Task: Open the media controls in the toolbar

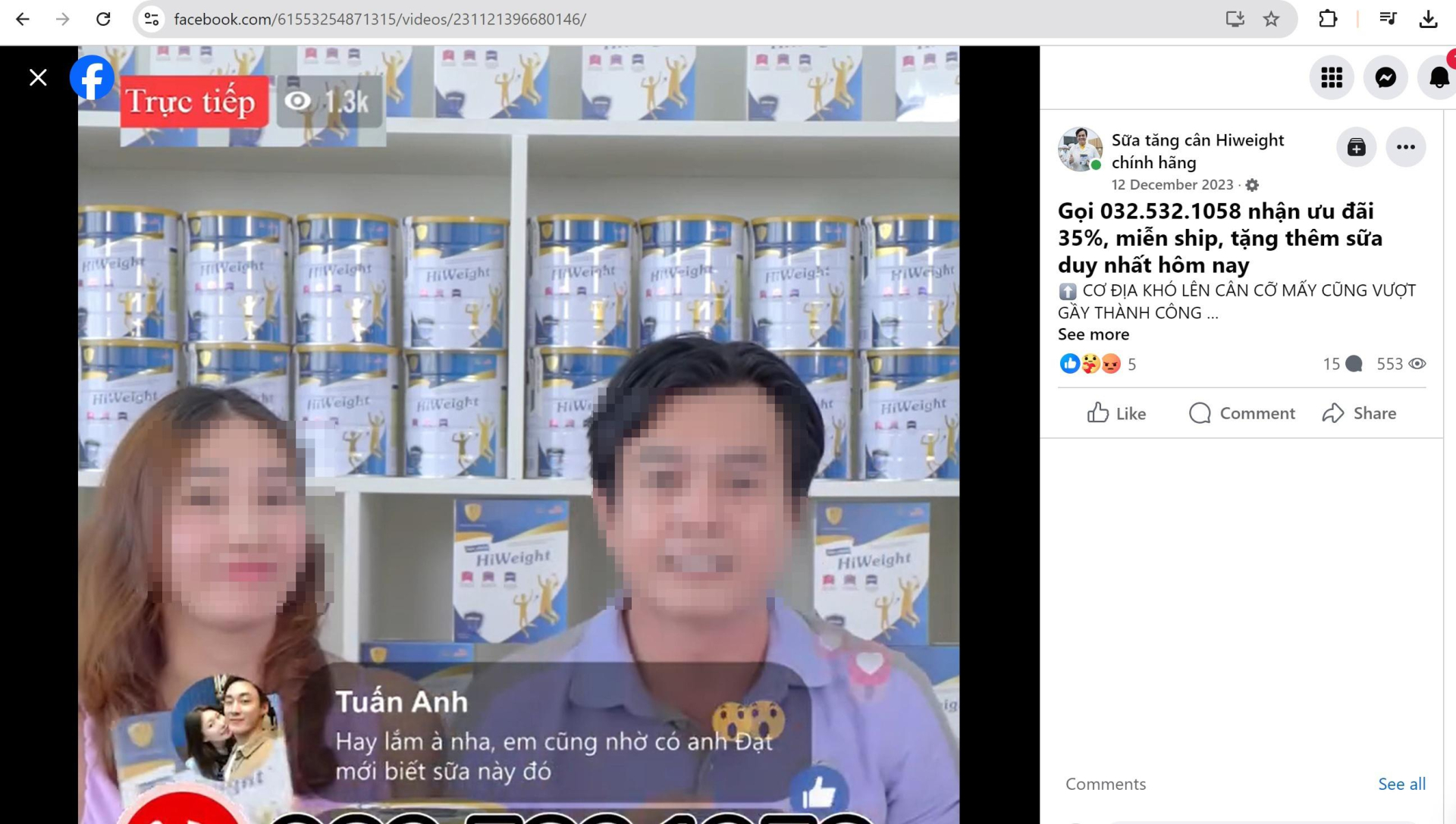Action: click(1389, 19)
